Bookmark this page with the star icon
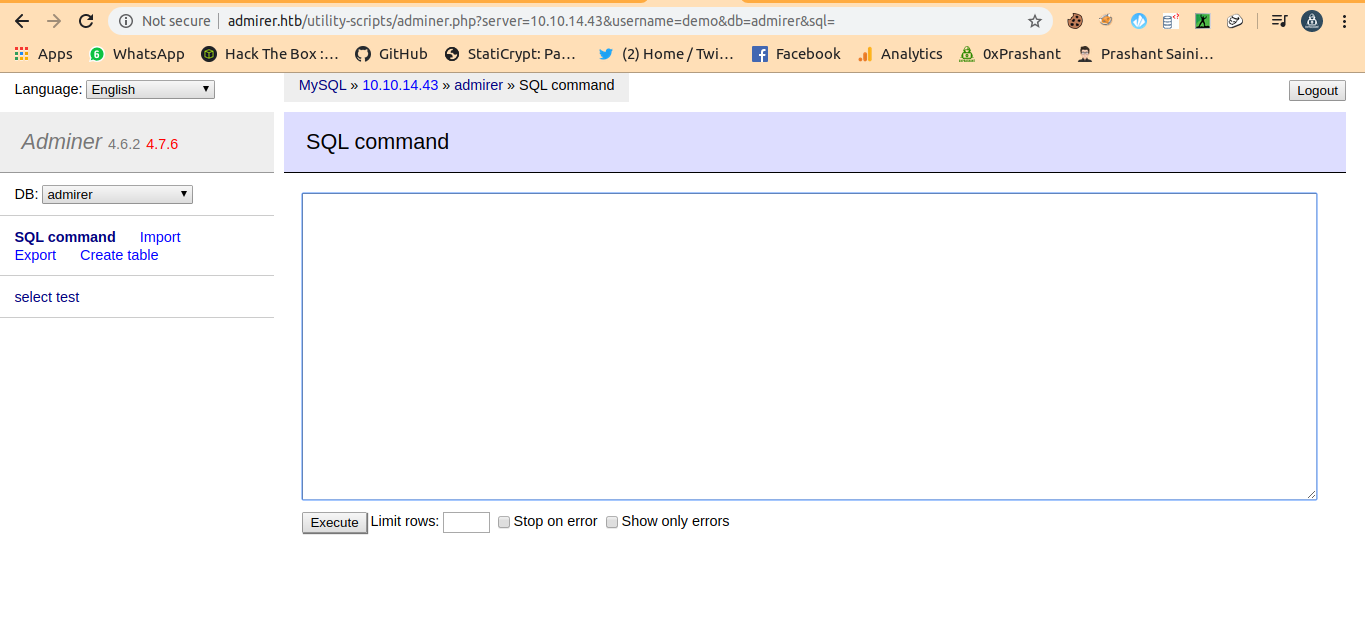The height and width of the screenshot is (631, 1365). coord(1034,21)
